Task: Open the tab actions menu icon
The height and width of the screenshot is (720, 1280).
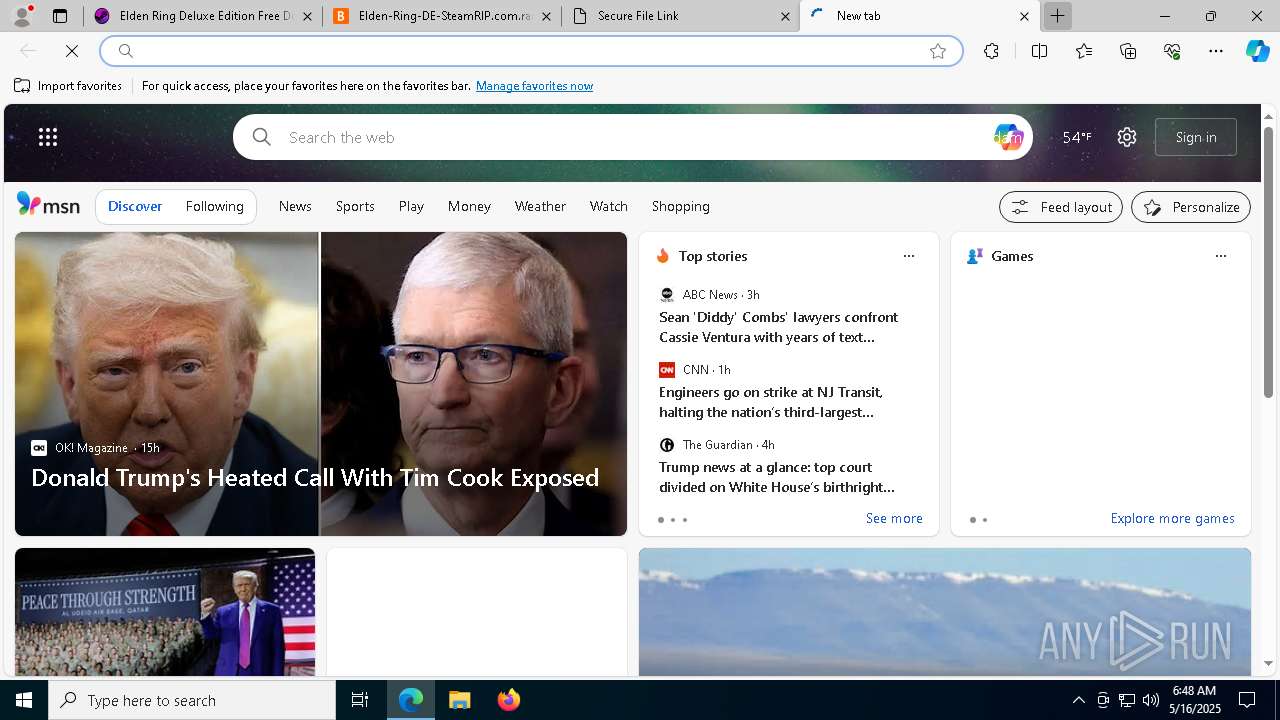Action: 60,16
